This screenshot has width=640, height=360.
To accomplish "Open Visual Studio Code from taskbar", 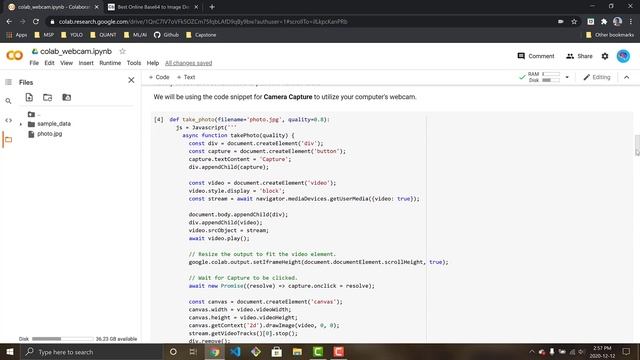I will 235,352.
